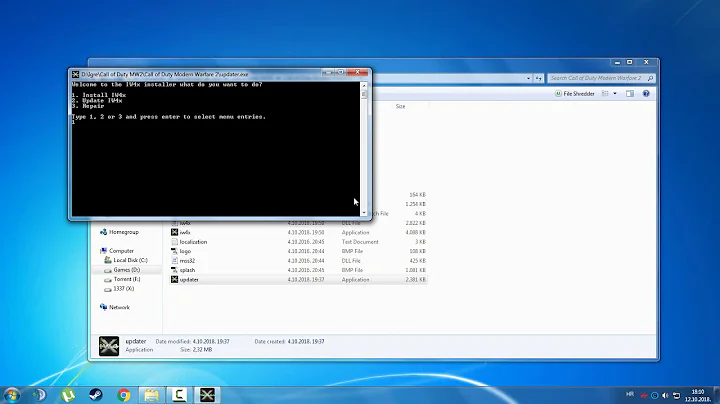720x404 pixels.
Task: Click the volume icon in system tray
Action: click(665, 395)
